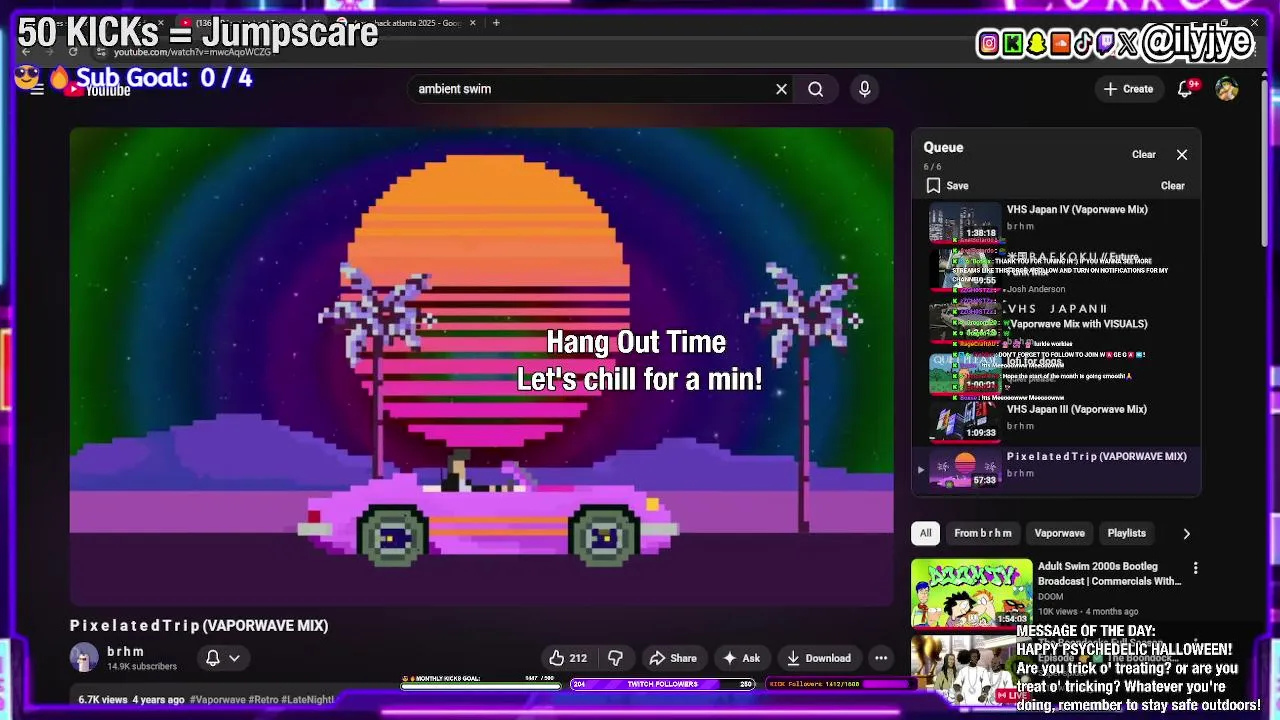Open the b r h m channel avatar
The height and width of the screenshot is (720, 1280).
pos(84,657)
